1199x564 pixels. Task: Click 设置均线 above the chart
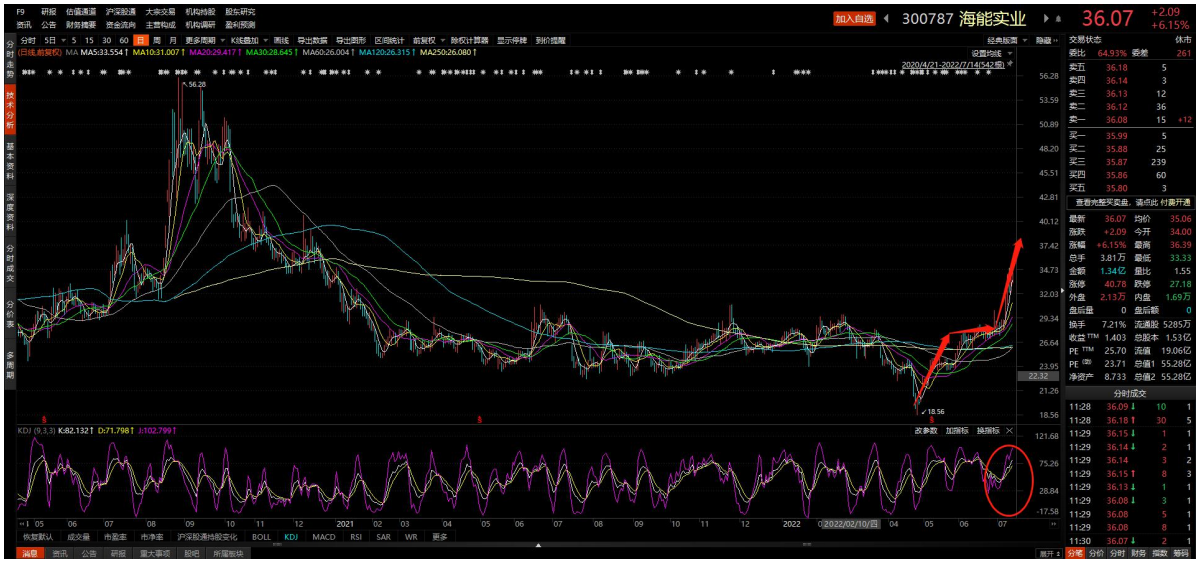990,53
